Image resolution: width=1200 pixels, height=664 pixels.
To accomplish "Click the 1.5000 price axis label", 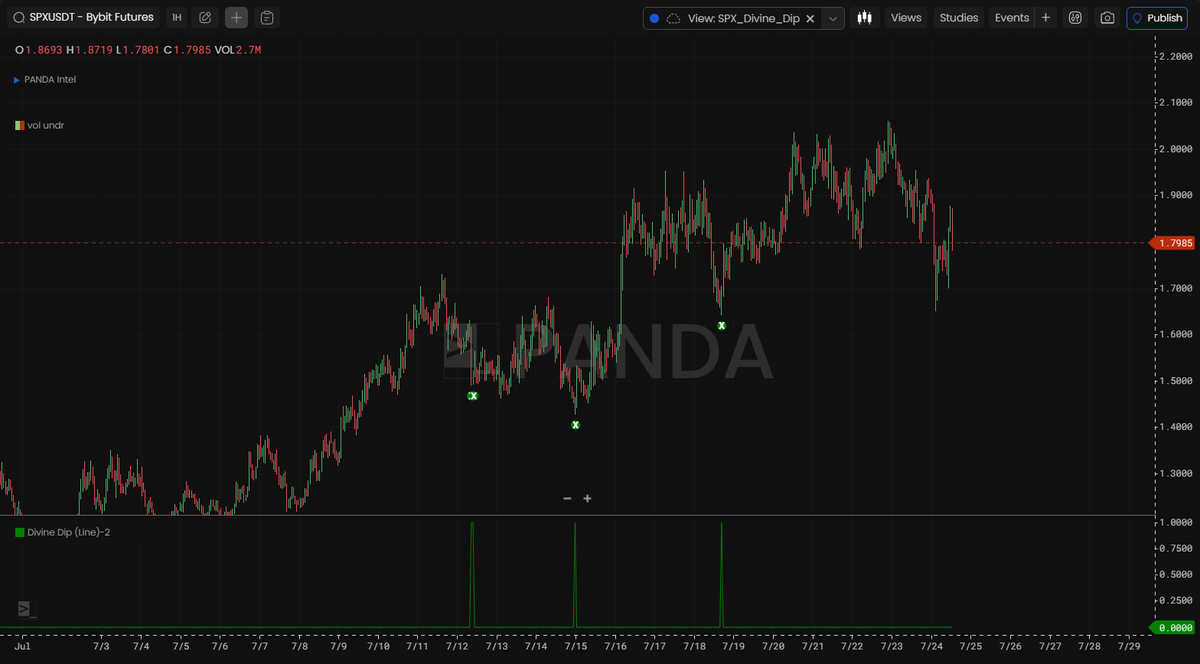I will click(x=1175, y=381).
